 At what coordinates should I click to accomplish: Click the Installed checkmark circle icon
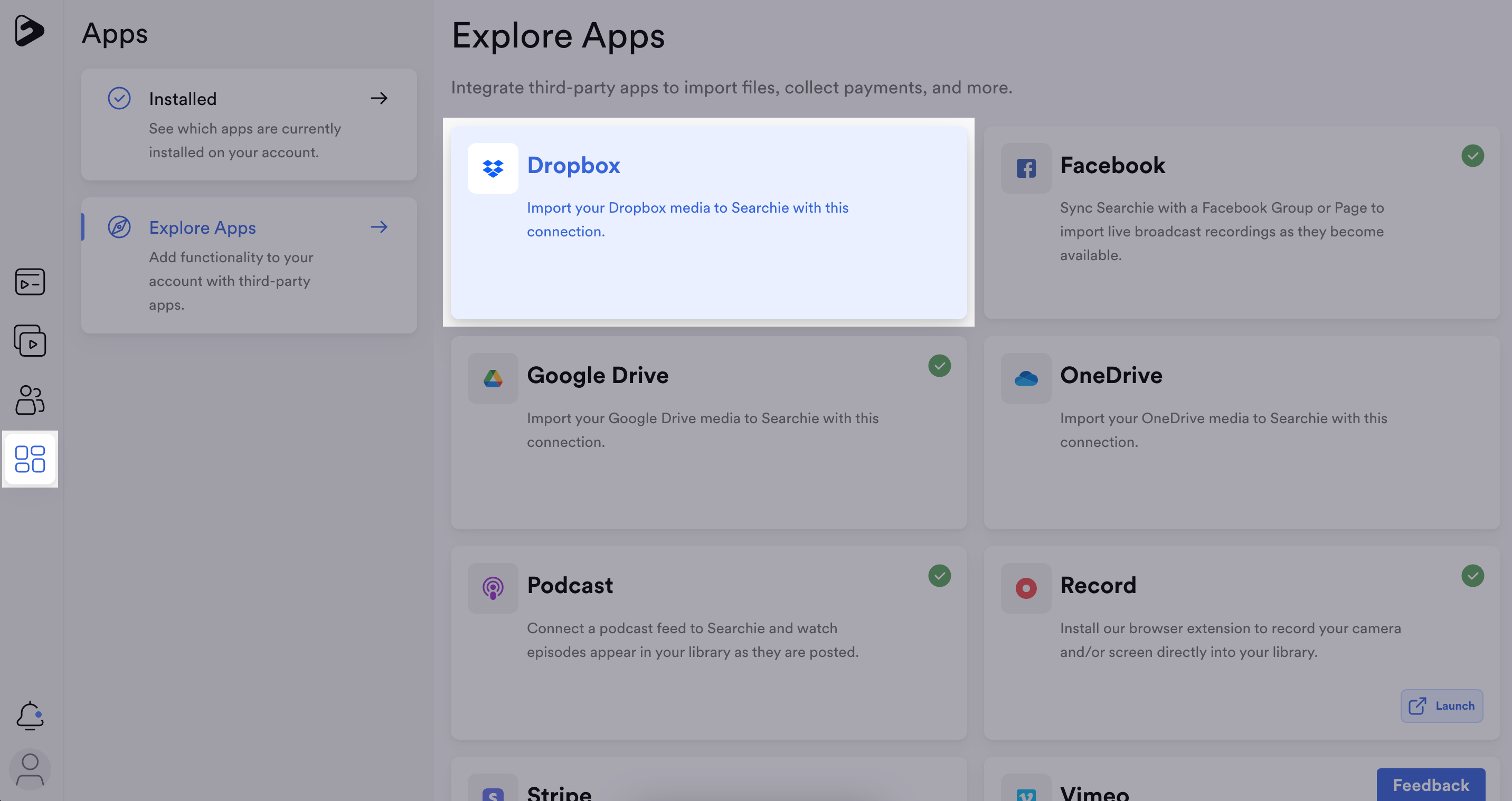coord(119,99)
